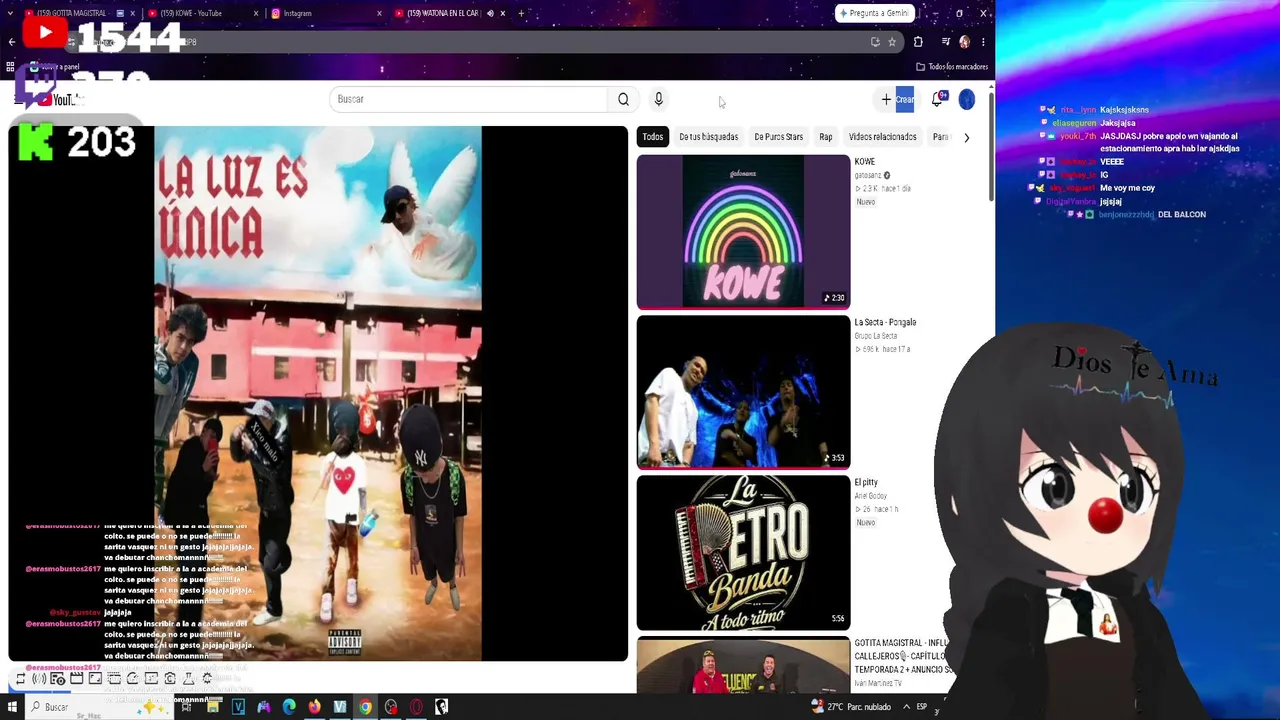Click the Crear button on YouTube
Image resolution: width=1280 pixels, height=720 pixels.
897,99
